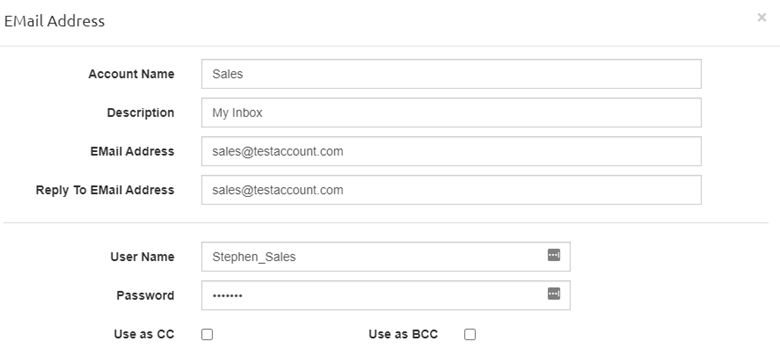780x363 pixels.
Task: Click the Use as CC label
Action: point(144,334)
